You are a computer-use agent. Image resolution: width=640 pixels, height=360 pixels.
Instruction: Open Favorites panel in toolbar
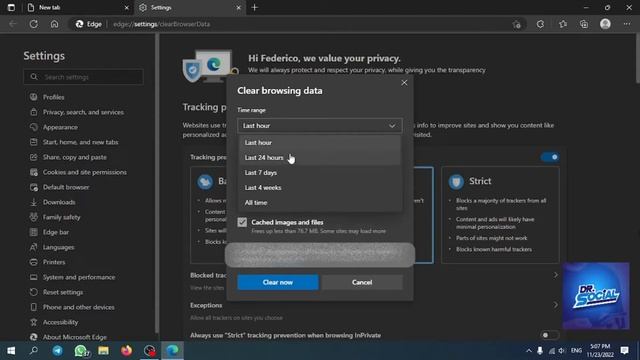point(563,24)
